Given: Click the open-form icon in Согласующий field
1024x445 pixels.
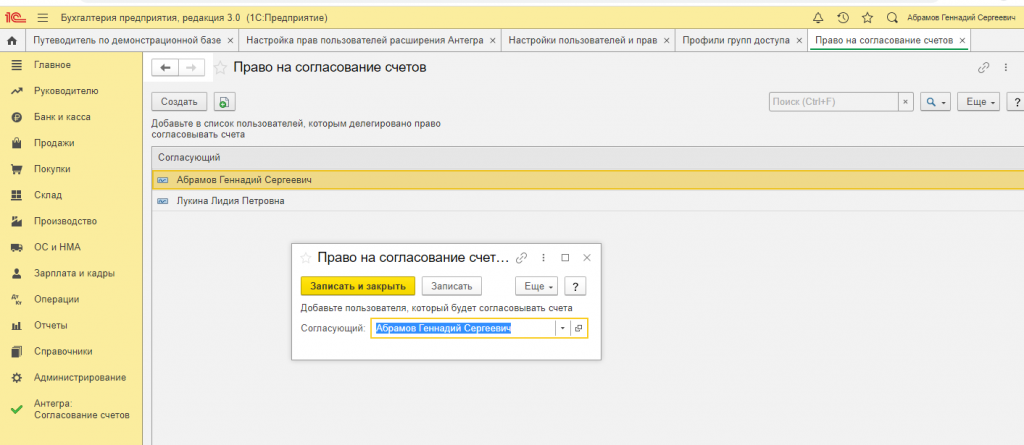Looking at the screenshot, I should click(x=578, y=328).
